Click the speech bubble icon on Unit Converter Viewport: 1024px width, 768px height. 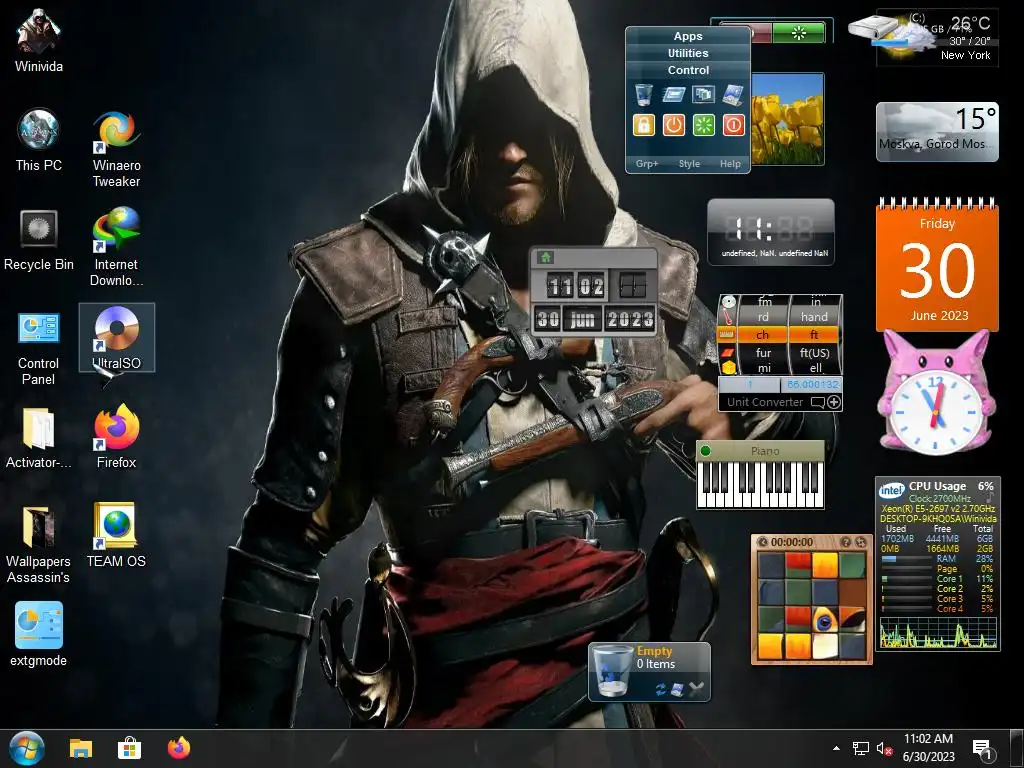click(818, 402)
